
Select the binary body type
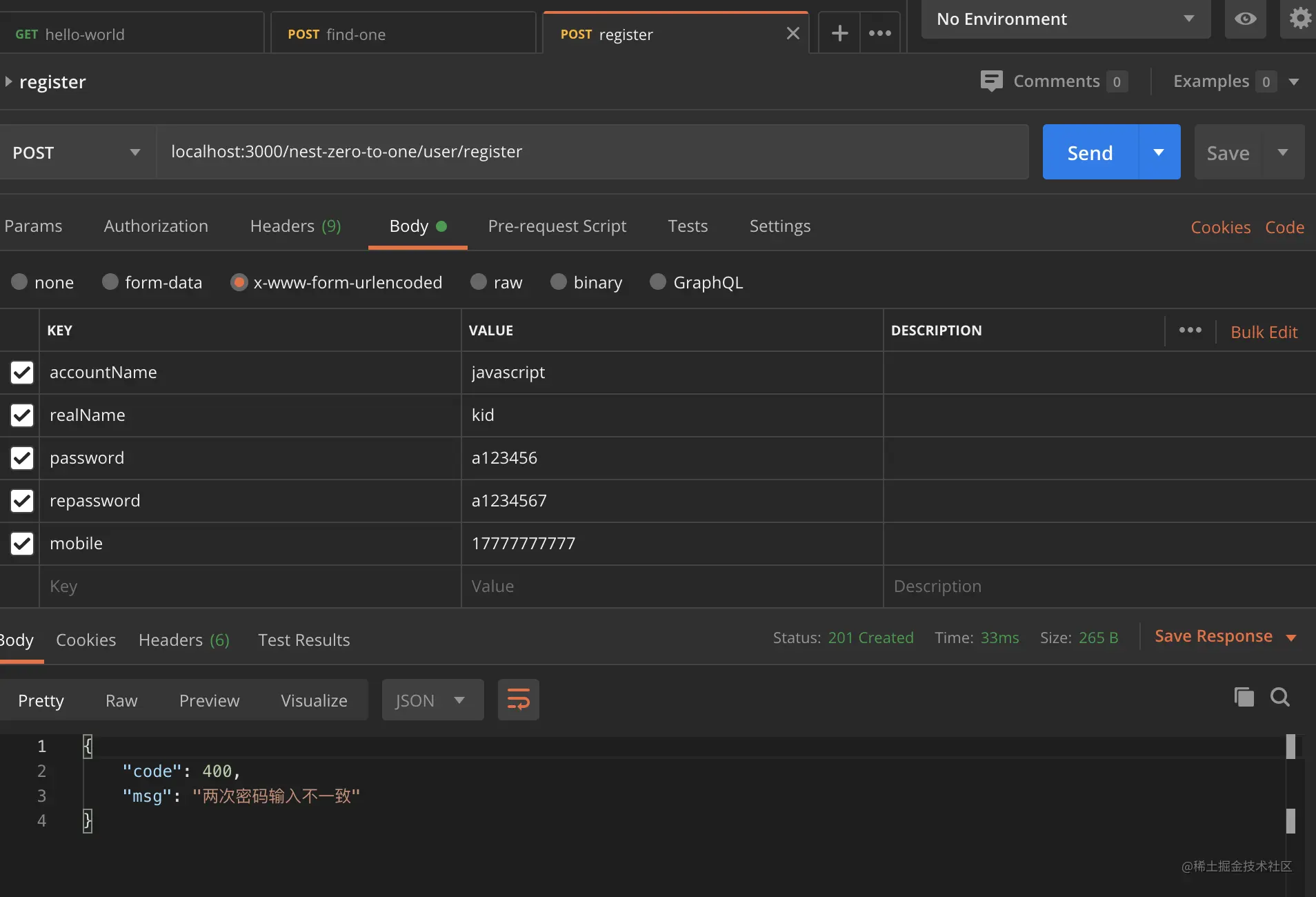559,282
